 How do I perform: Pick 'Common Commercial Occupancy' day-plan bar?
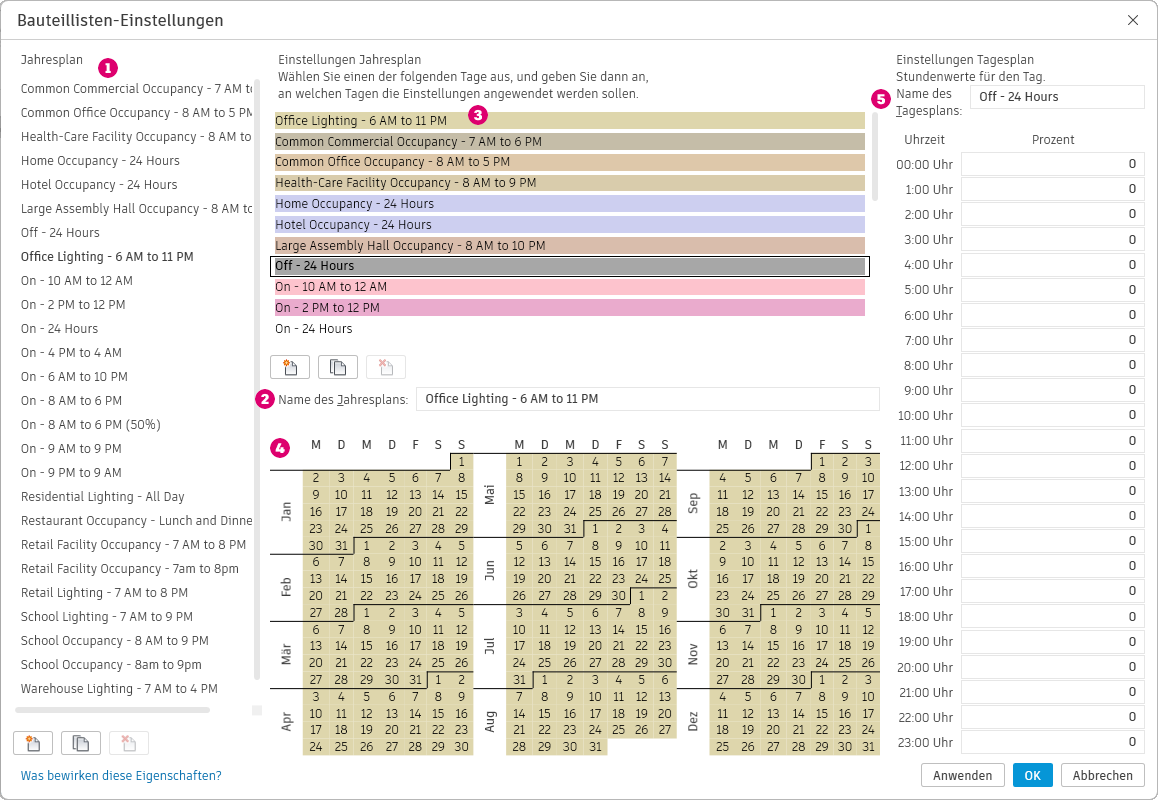point(569,141)
